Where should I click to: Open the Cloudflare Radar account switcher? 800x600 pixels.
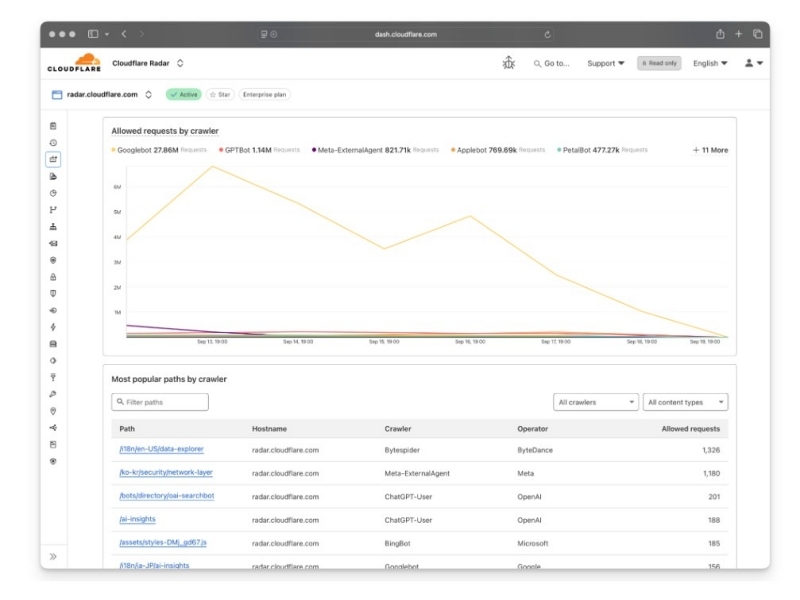click(180, 63)
